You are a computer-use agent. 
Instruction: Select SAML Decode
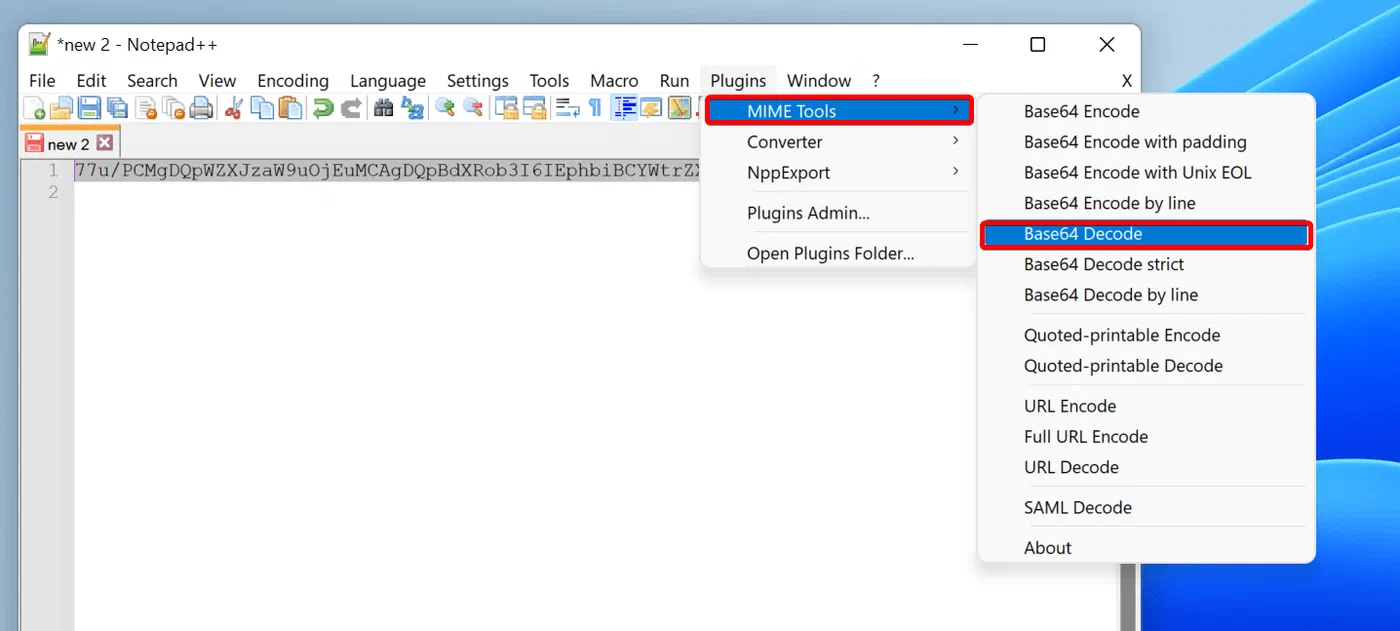[x=1146, y=508]
